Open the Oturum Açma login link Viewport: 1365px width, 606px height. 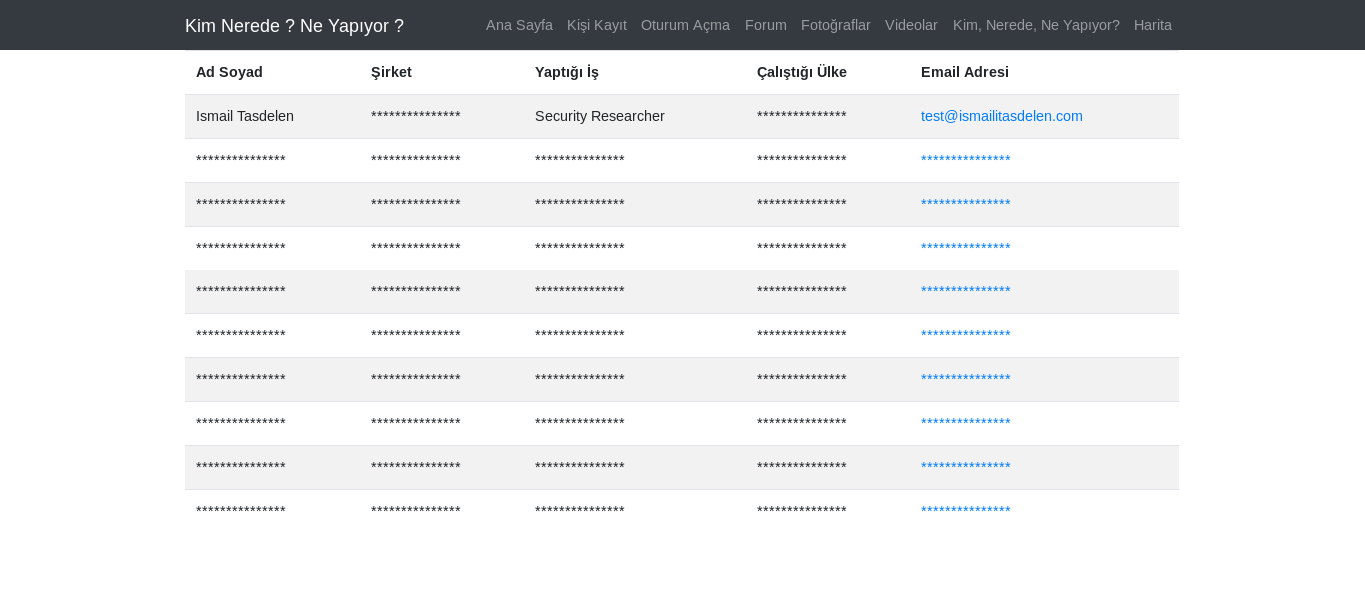point(685,25)
